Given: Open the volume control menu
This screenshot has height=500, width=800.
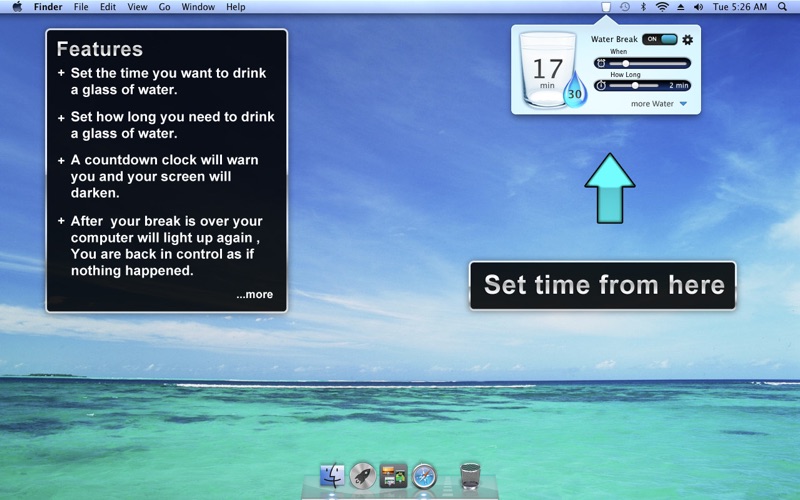Looking at the screenshot, I should pyautogui.click(x=698, y=7).
